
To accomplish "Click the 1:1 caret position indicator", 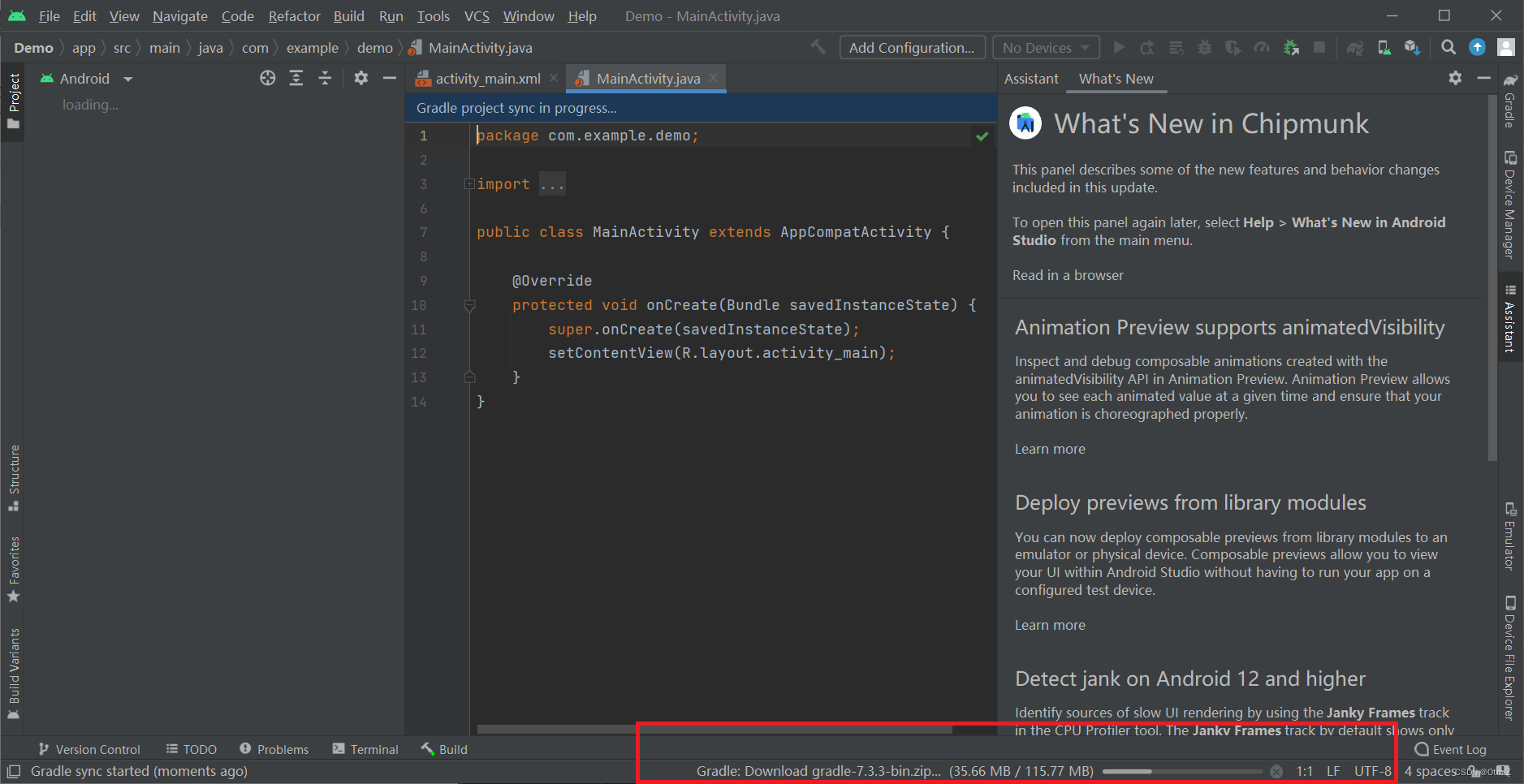I will click(1305, 772).
